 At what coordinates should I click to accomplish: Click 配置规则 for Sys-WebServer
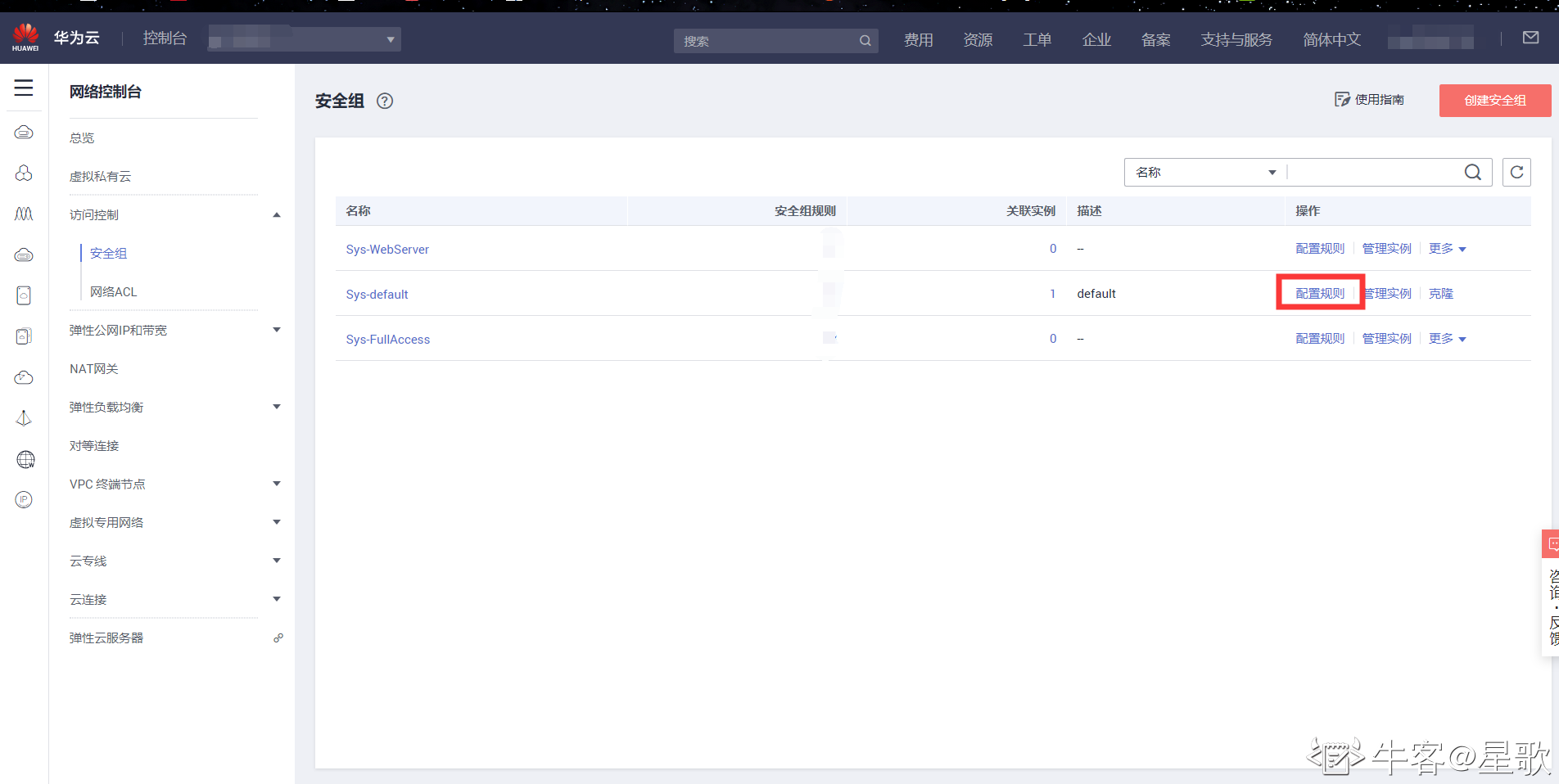click(1320, 249)
